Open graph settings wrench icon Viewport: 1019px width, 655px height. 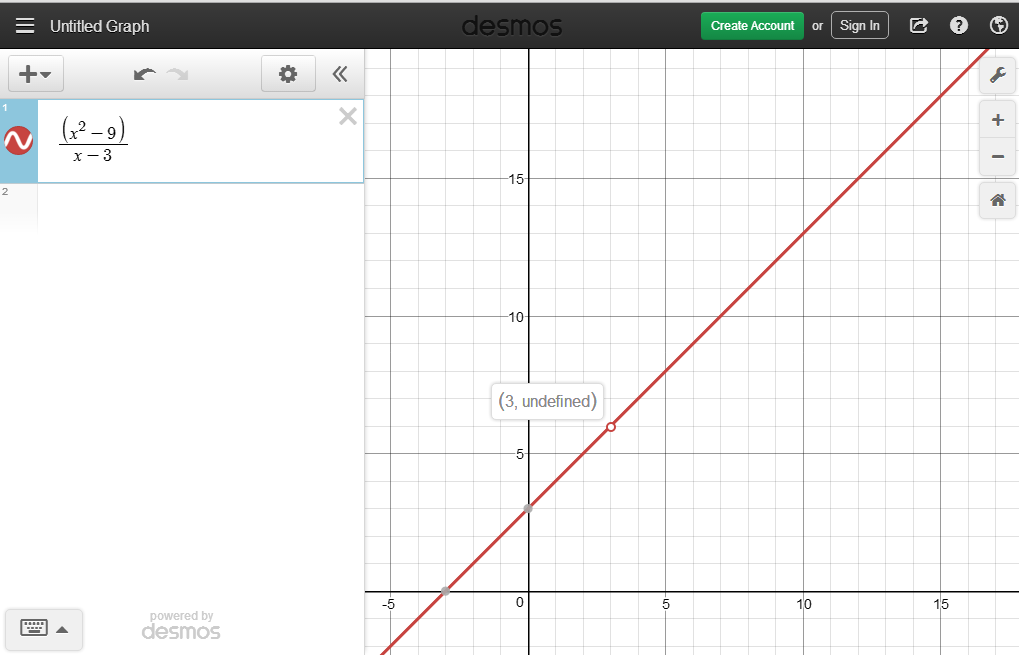click(998, 75)
